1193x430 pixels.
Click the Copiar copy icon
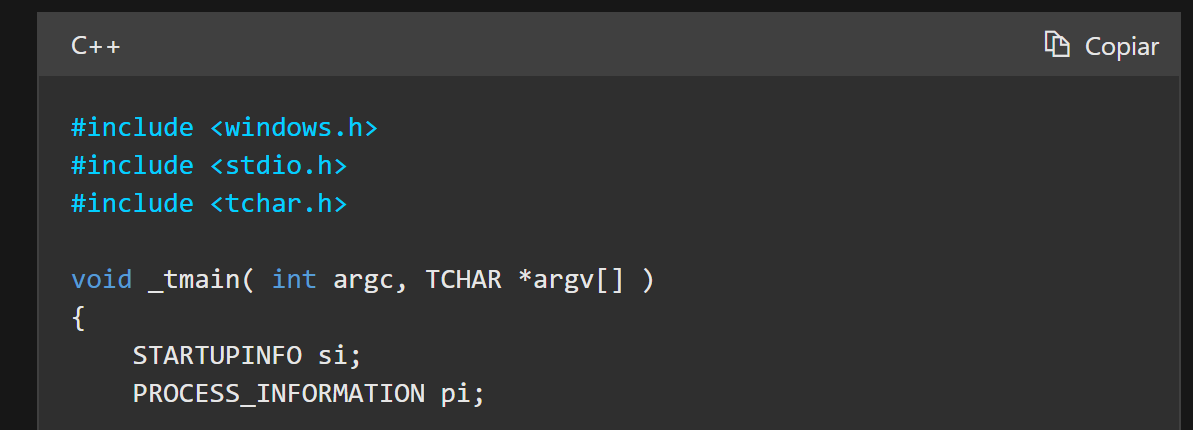[x=1057, y=44]
